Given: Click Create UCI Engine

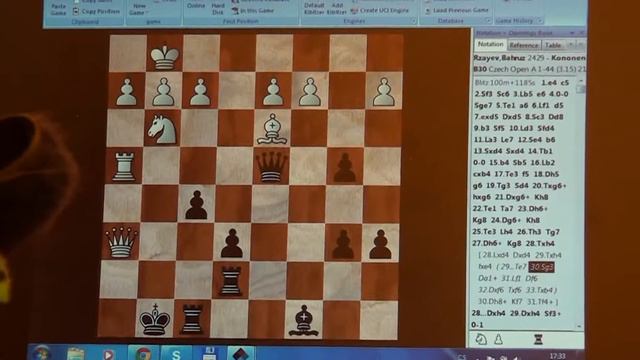Looking at the screenshot, I should coord(380,11).
